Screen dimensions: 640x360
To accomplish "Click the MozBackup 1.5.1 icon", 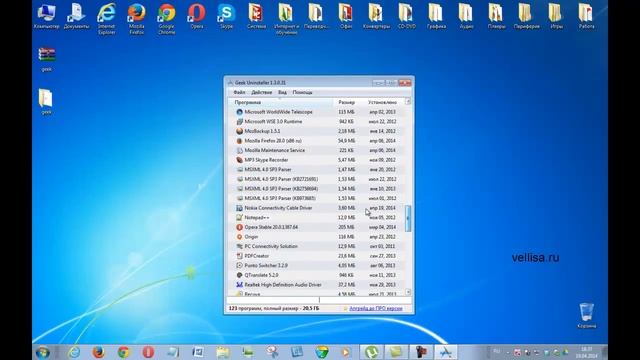I will (x=240, y=131).
